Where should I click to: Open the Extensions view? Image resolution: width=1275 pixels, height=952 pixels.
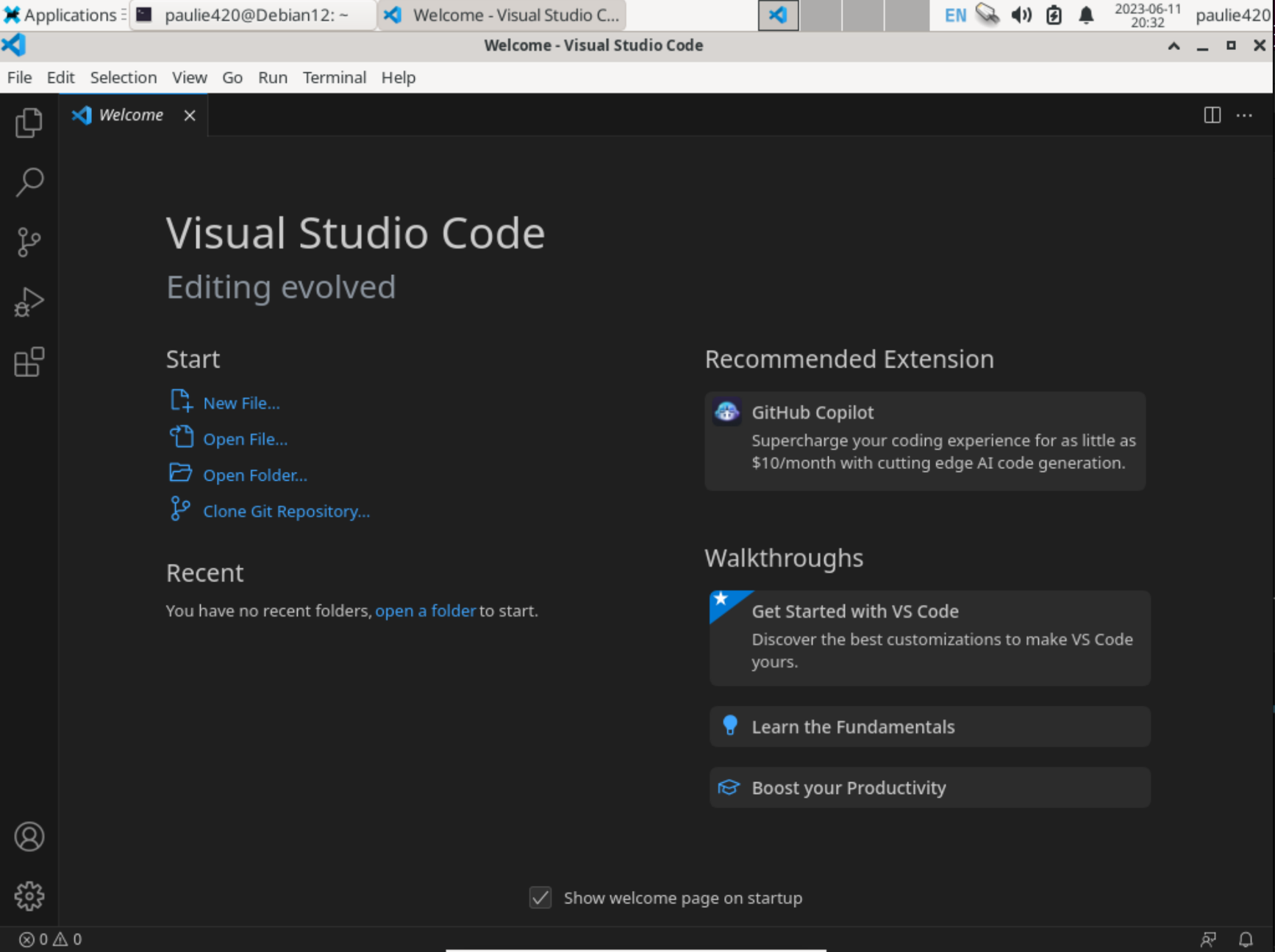click(x=29, y=362)
